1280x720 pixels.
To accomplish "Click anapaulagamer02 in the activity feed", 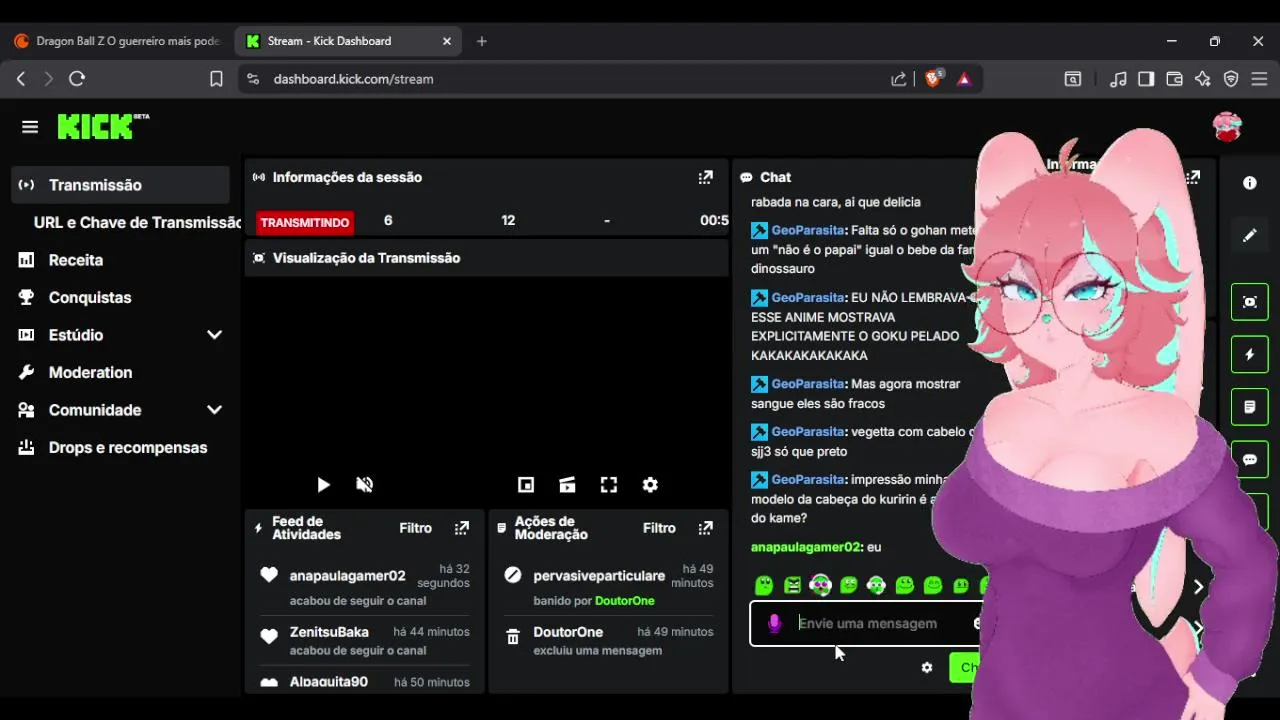I will [x=347, y=576].
